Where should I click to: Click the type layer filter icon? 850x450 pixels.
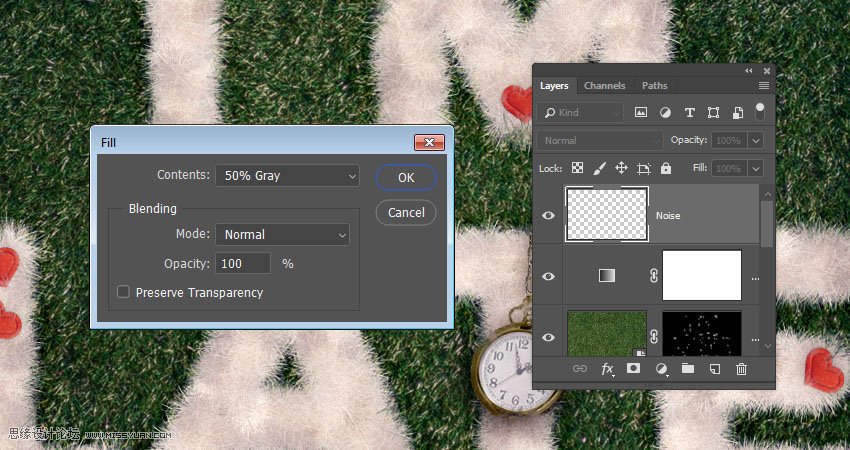click(690, 113)
